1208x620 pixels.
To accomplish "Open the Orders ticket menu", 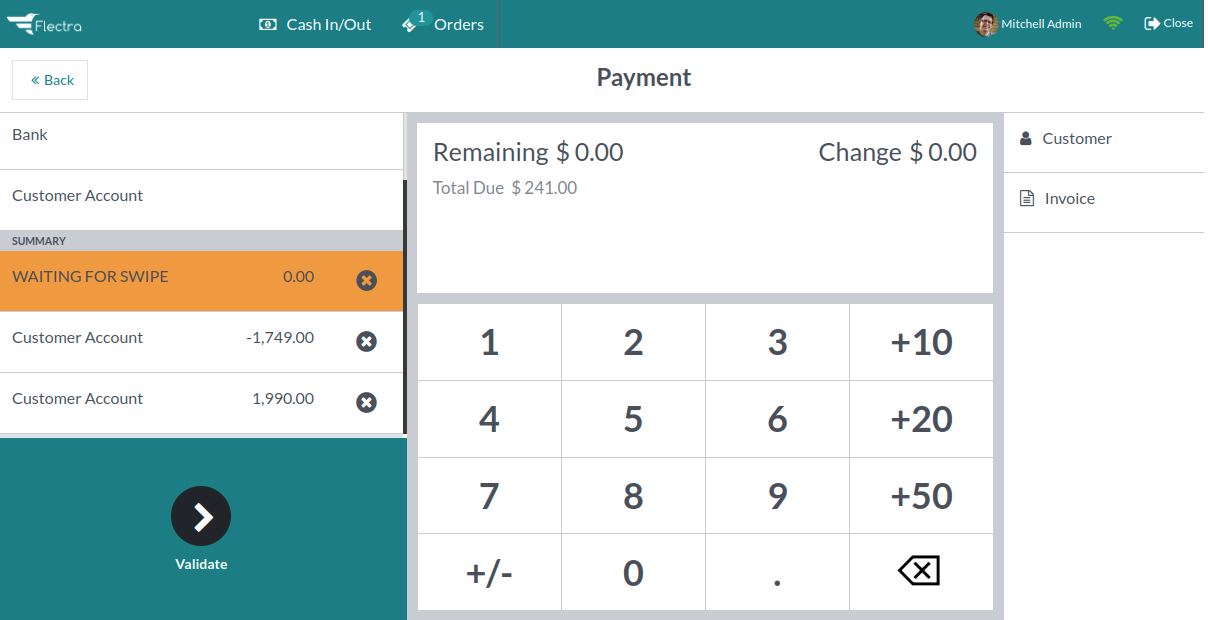I will click(443, 24).
